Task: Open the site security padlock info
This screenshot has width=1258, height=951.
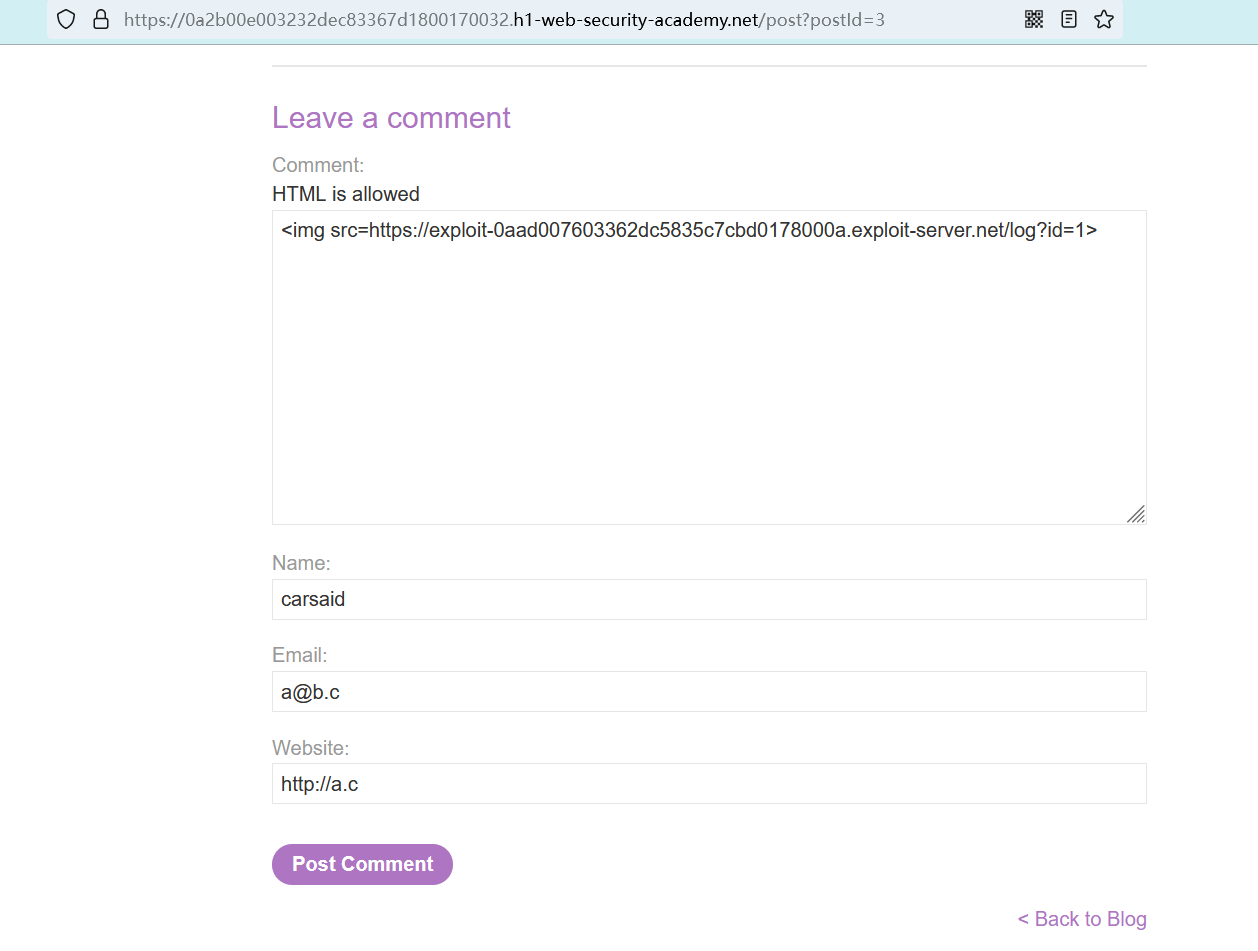Action: 100,19
